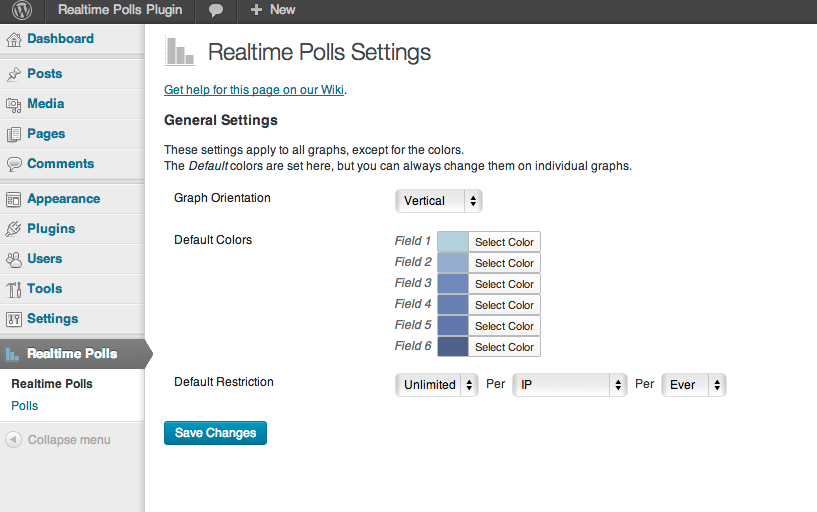Open the IP restriction dropdown
The image size is (817, 512).
(570, 385)
